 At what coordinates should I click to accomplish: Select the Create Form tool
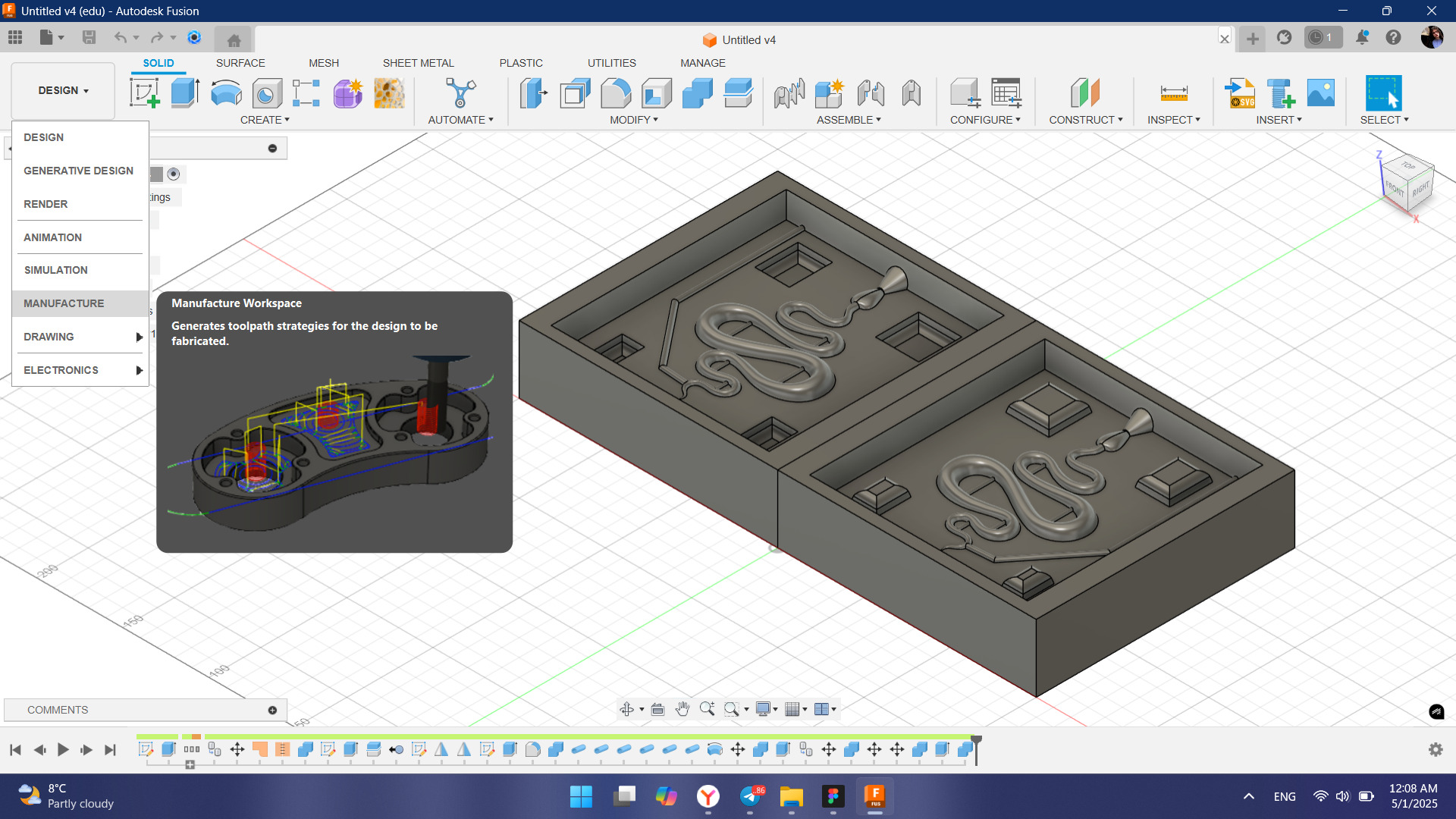[x=347, y=93]
